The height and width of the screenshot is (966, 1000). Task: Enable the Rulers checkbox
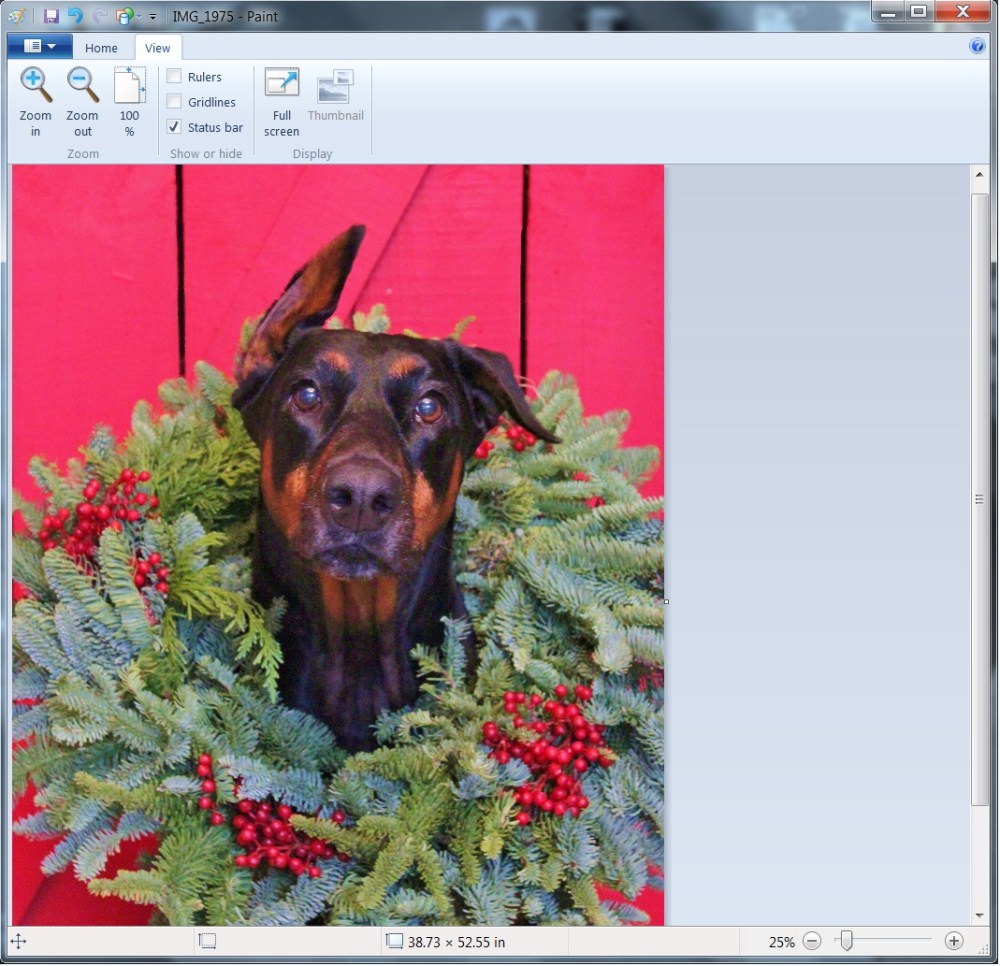(x=174, y=76)
